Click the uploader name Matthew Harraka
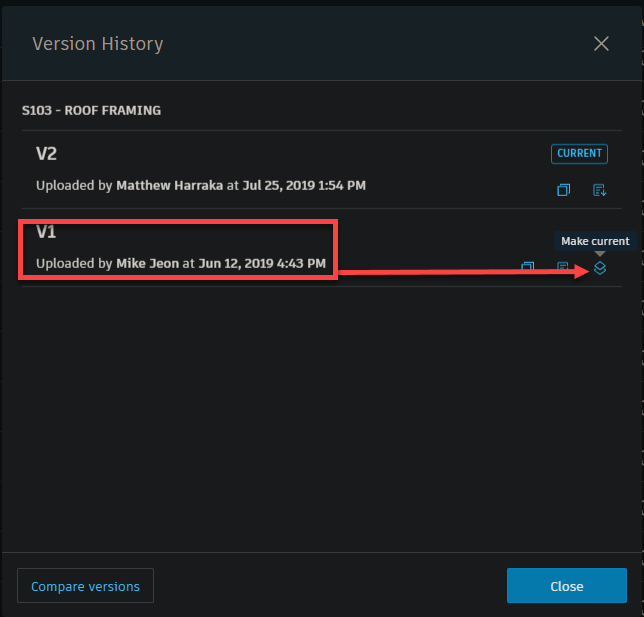This screenshot has width=644, height=617. coord(170,185)
